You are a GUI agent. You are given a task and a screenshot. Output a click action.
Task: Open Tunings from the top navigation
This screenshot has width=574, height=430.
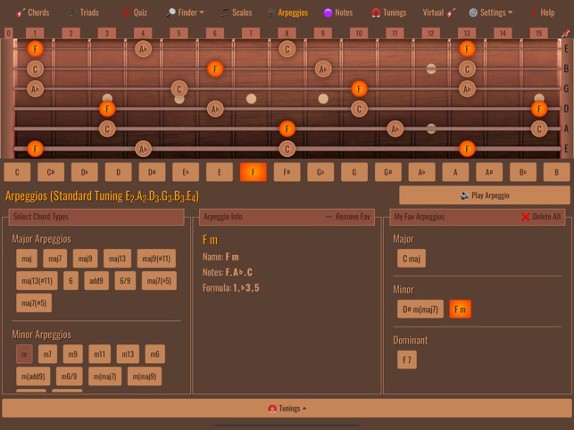[388, 12]
